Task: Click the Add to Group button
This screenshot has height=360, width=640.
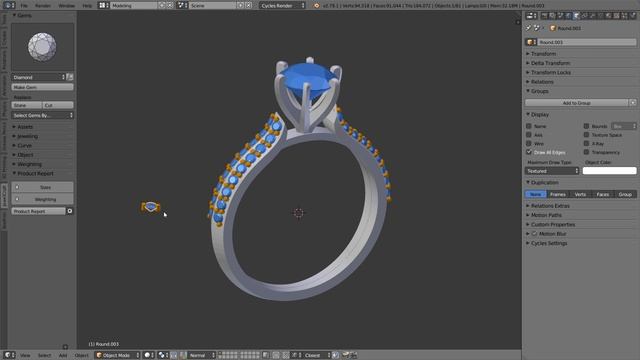Action: point(576,103)
